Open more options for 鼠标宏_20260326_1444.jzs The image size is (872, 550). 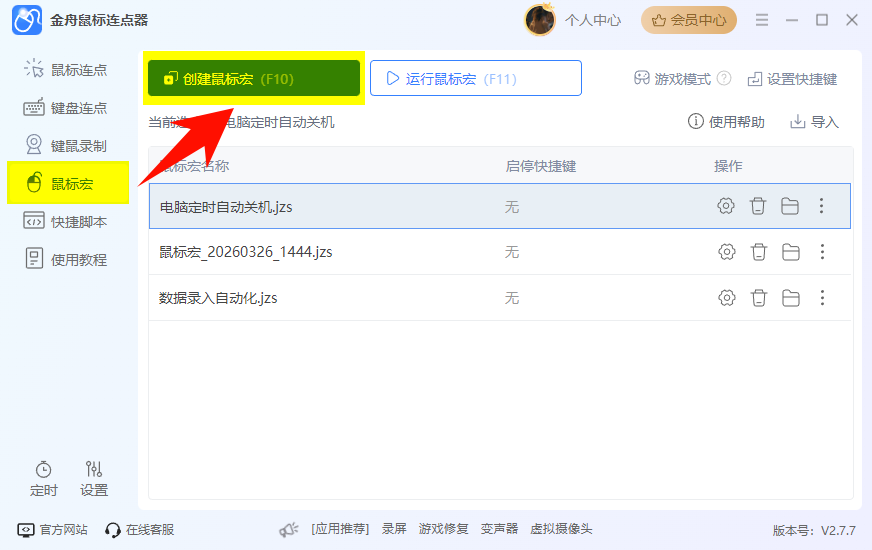822,252
